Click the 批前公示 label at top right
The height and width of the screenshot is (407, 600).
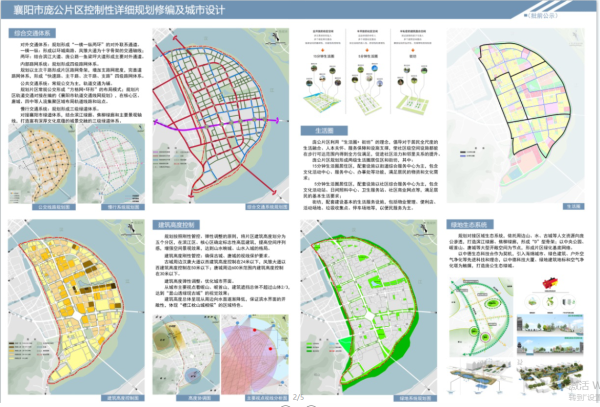click(x=574, y=12)
